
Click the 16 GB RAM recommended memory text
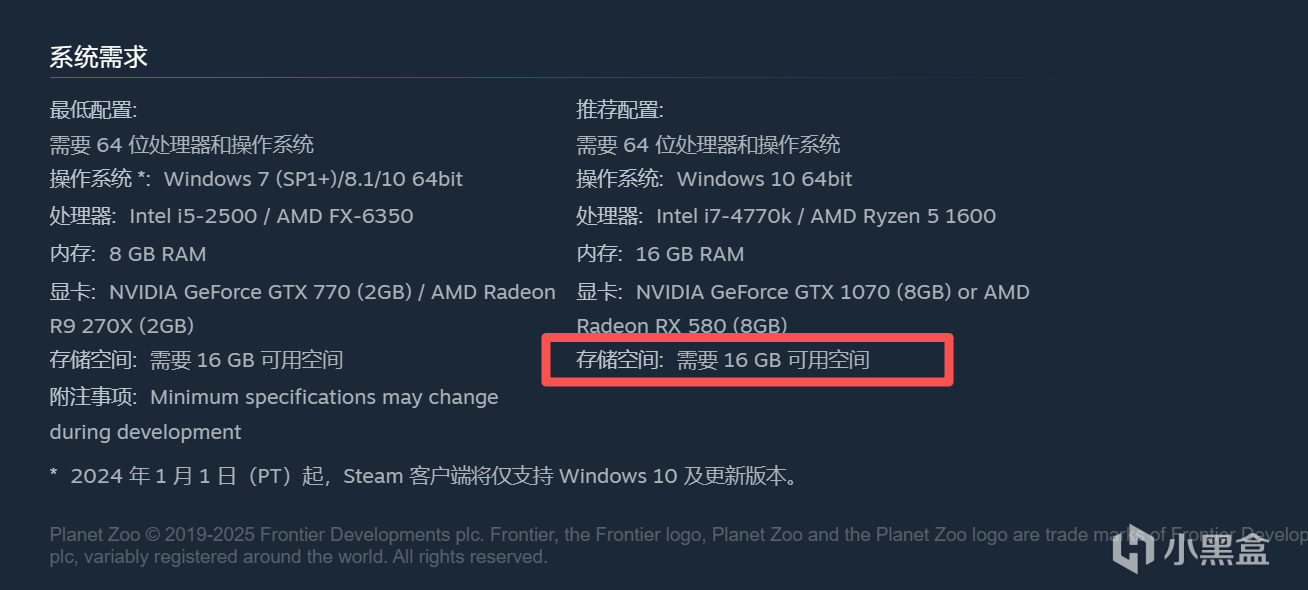(689, 254)
